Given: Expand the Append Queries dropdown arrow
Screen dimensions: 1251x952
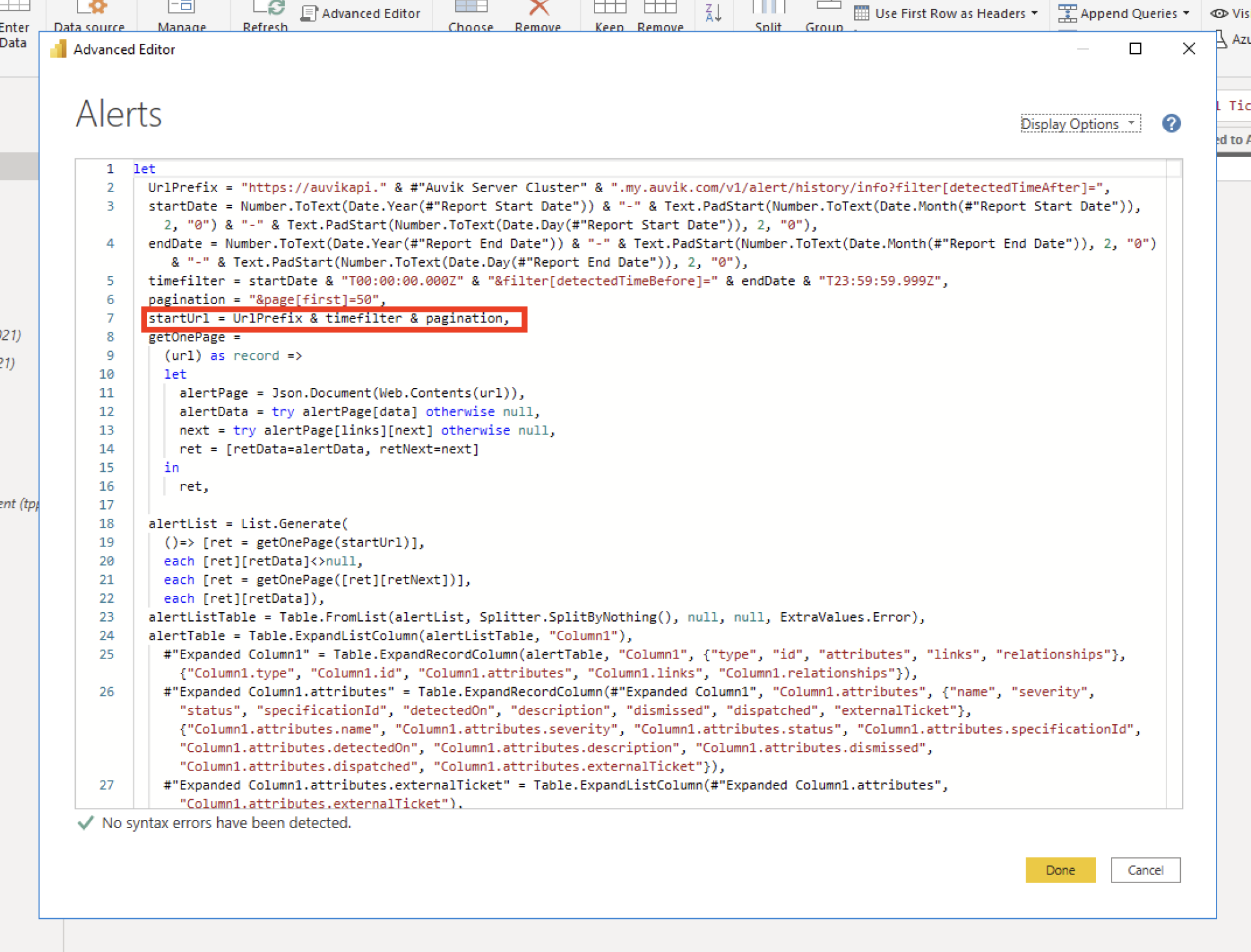Looking at the screenshot, I should point(1186,13).
